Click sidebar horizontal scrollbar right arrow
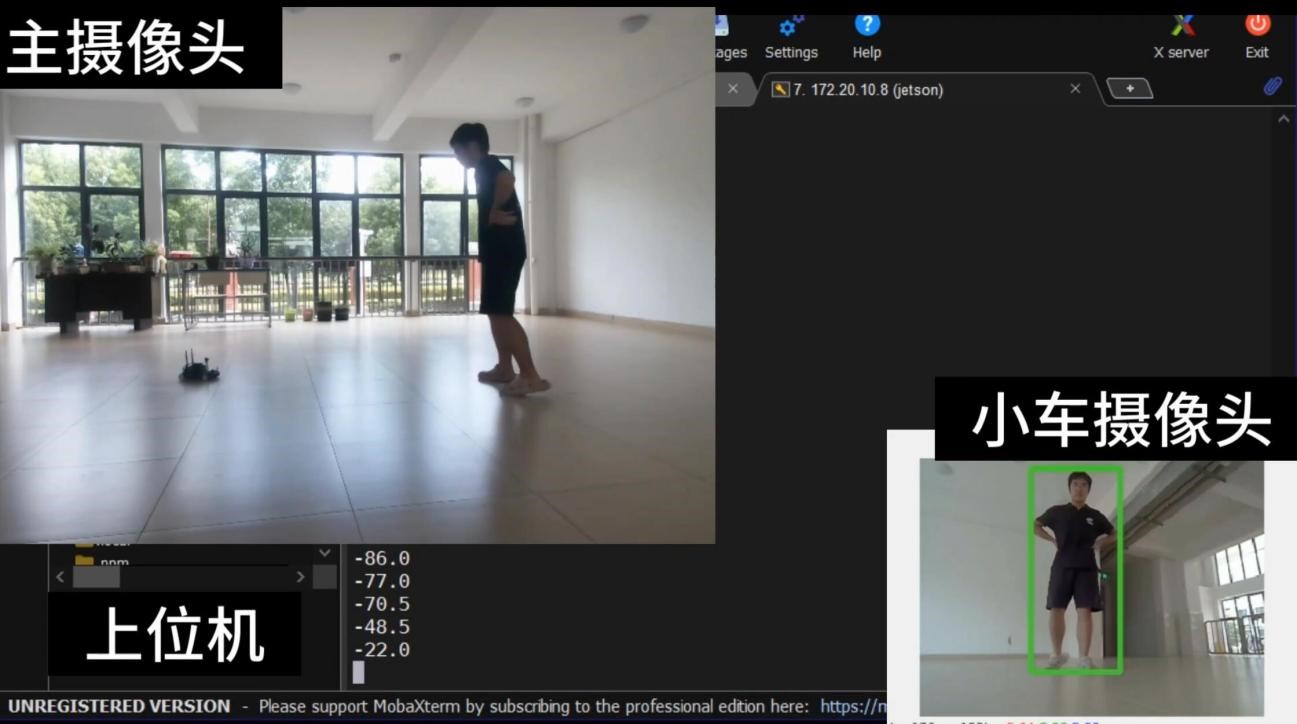 click(x=300, y=577)
